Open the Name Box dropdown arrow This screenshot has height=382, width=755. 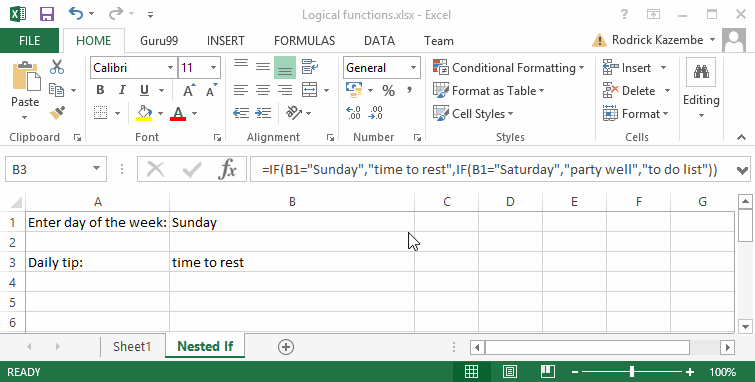click(x=96, y=169)
